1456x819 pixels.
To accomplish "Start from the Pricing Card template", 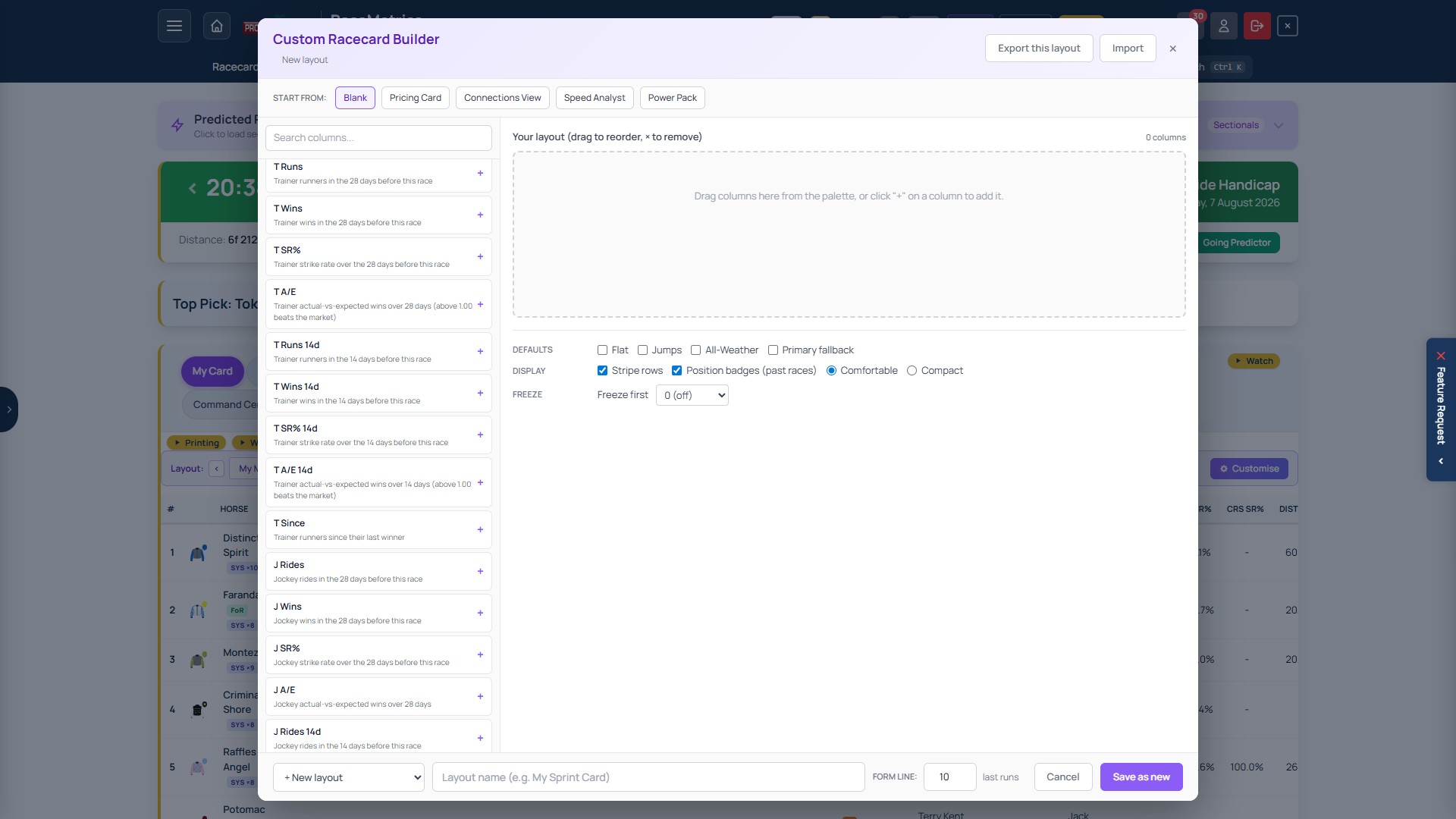I will click(x=416, y=98).
